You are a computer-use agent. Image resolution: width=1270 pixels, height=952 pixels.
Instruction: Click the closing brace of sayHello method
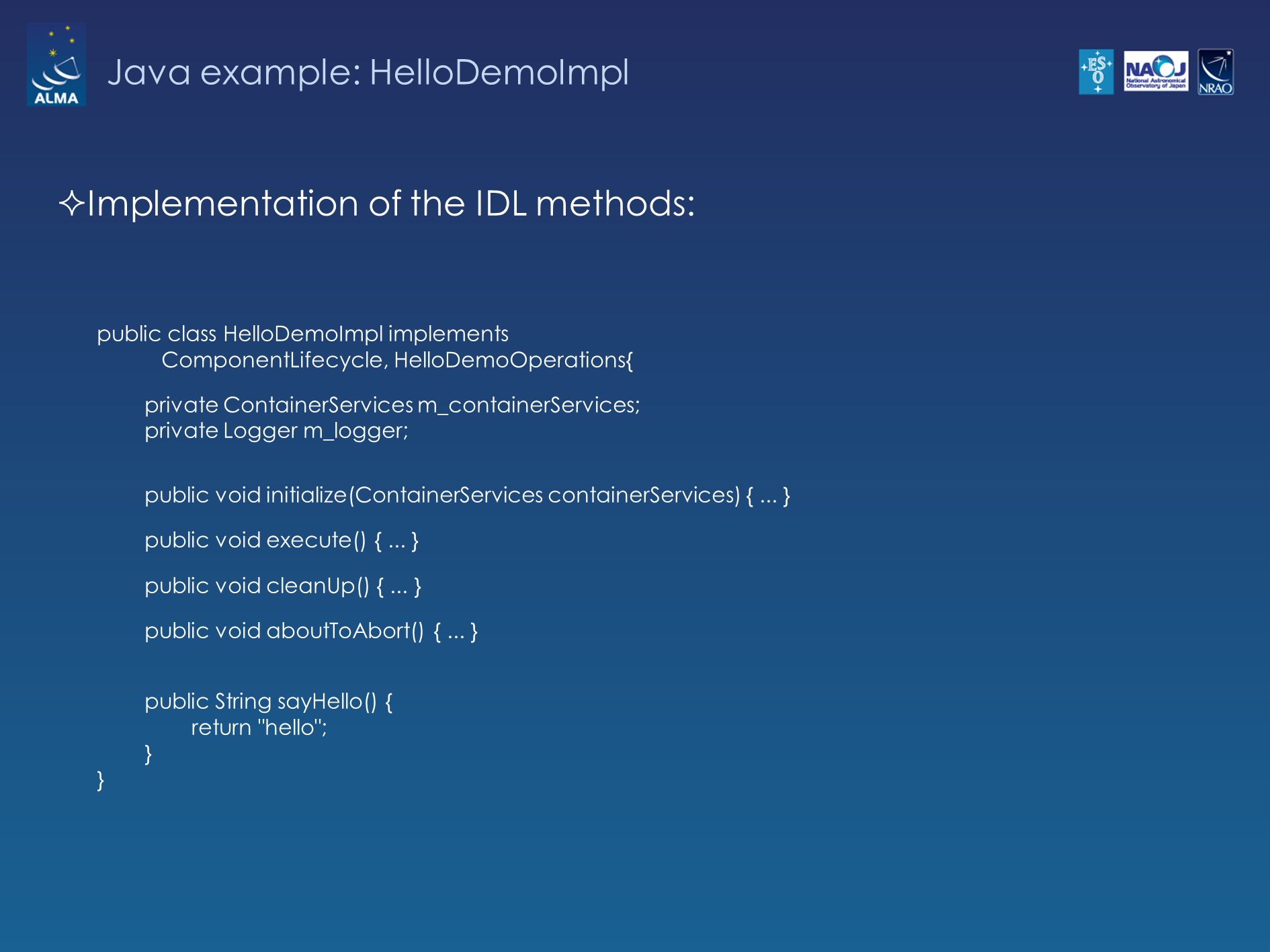point(148,754)
